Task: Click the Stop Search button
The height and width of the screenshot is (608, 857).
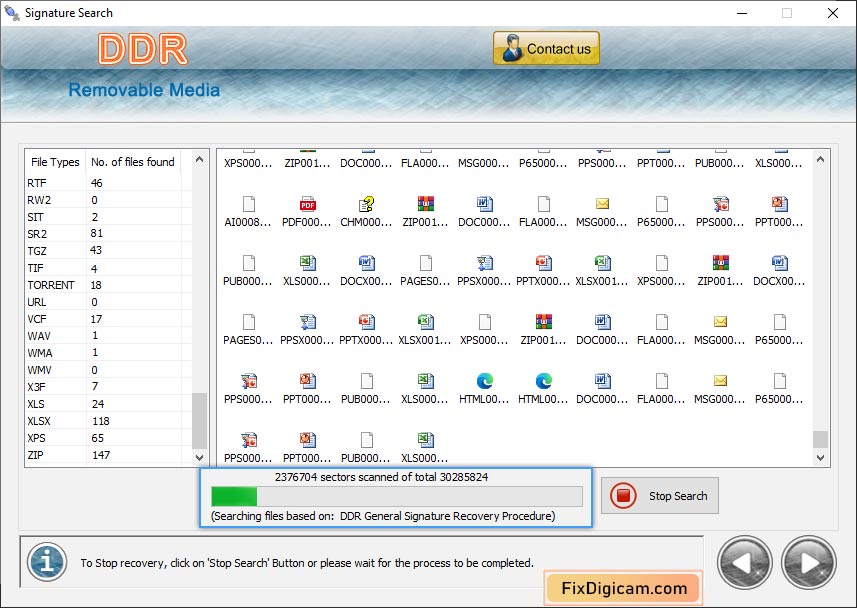Action: (660, 496)
